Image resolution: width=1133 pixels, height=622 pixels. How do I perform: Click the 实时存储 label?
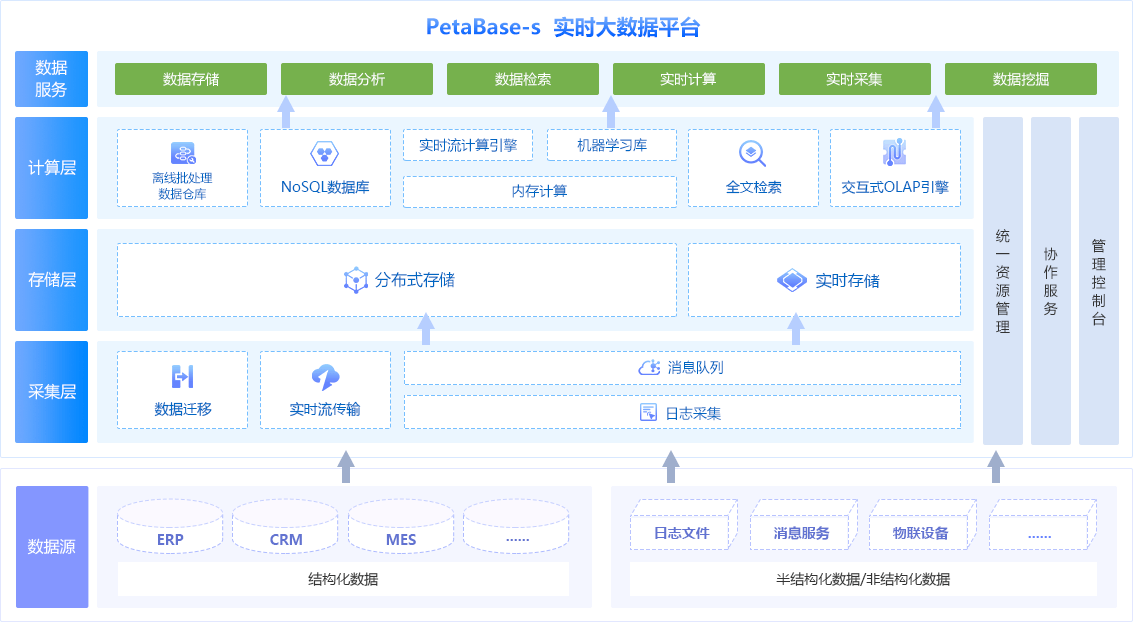pyautogui.click(x=848, y=281)
